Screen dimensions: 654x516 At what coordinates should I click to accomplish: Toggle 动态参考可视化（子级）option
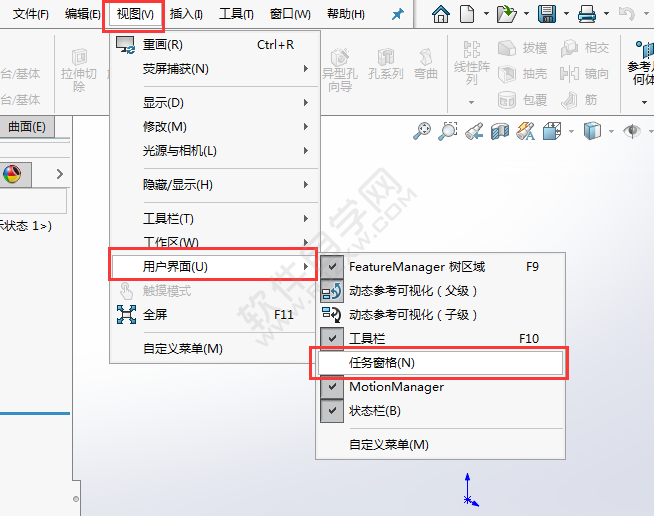tap(440, 315)
